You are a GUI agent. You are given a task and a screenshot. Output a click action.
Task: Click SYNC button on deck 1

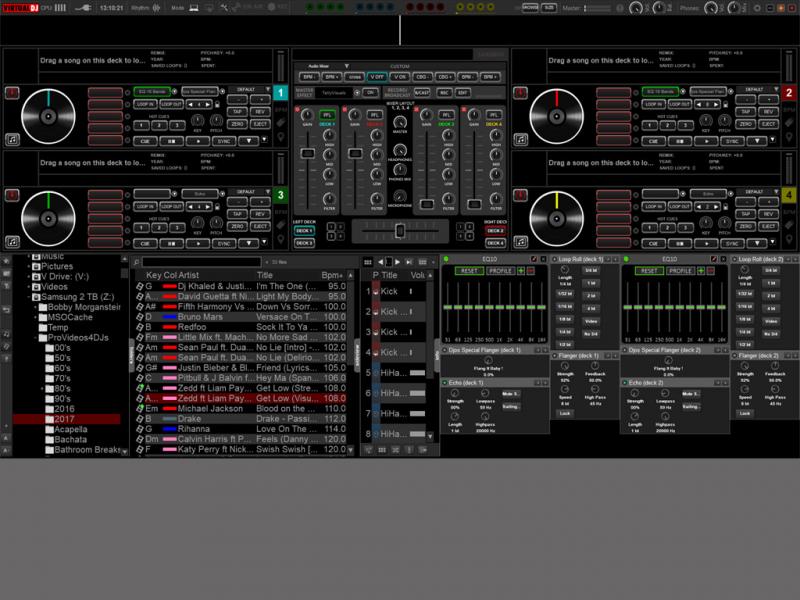coord(223,141)
